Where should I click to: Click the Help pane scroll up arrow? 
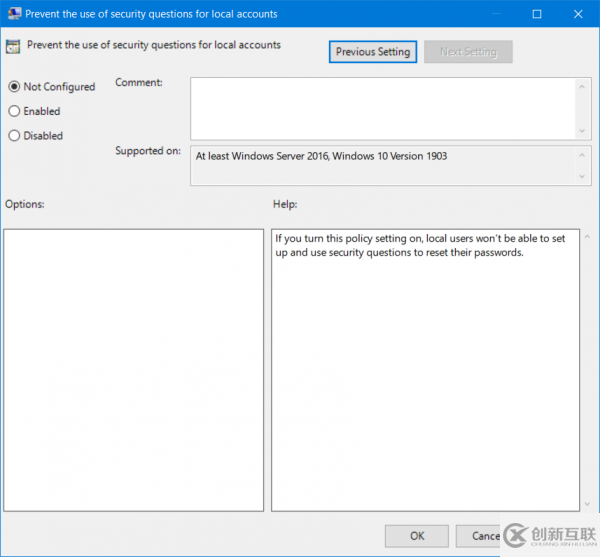coord(587,237)
